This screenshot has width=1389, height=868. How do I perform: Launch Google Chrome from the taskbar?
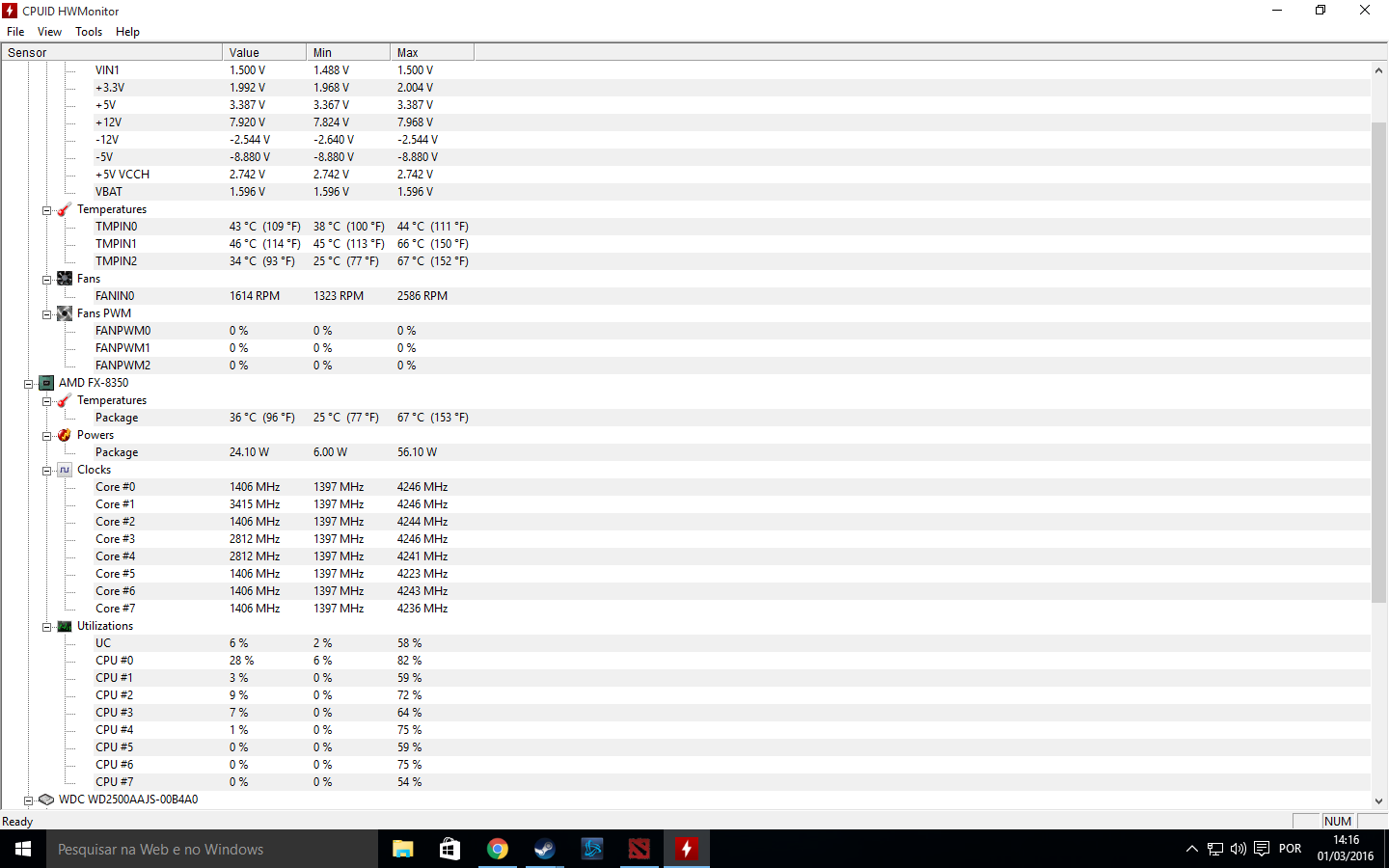pyautogui.click(x=498, y=849)
